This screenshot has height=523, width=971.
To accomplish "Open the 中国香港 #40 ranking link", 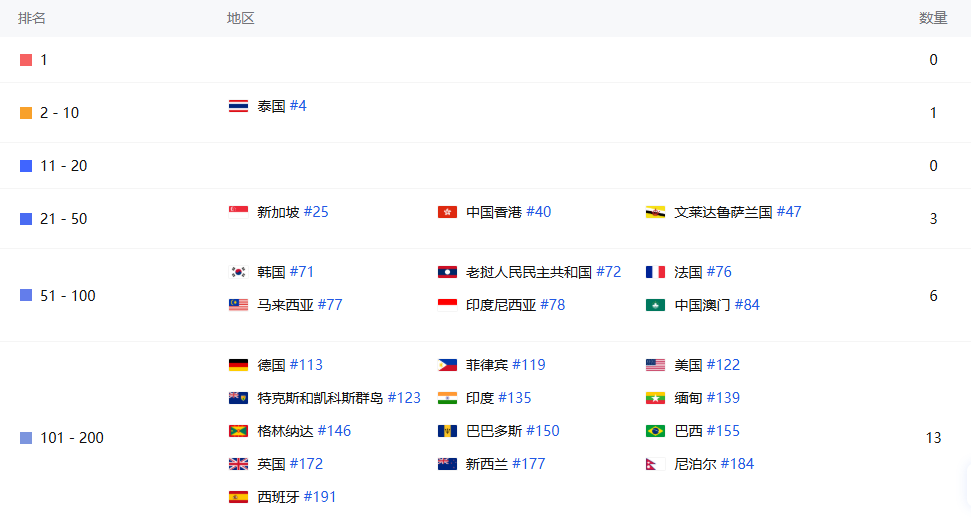I will point(508,212).
